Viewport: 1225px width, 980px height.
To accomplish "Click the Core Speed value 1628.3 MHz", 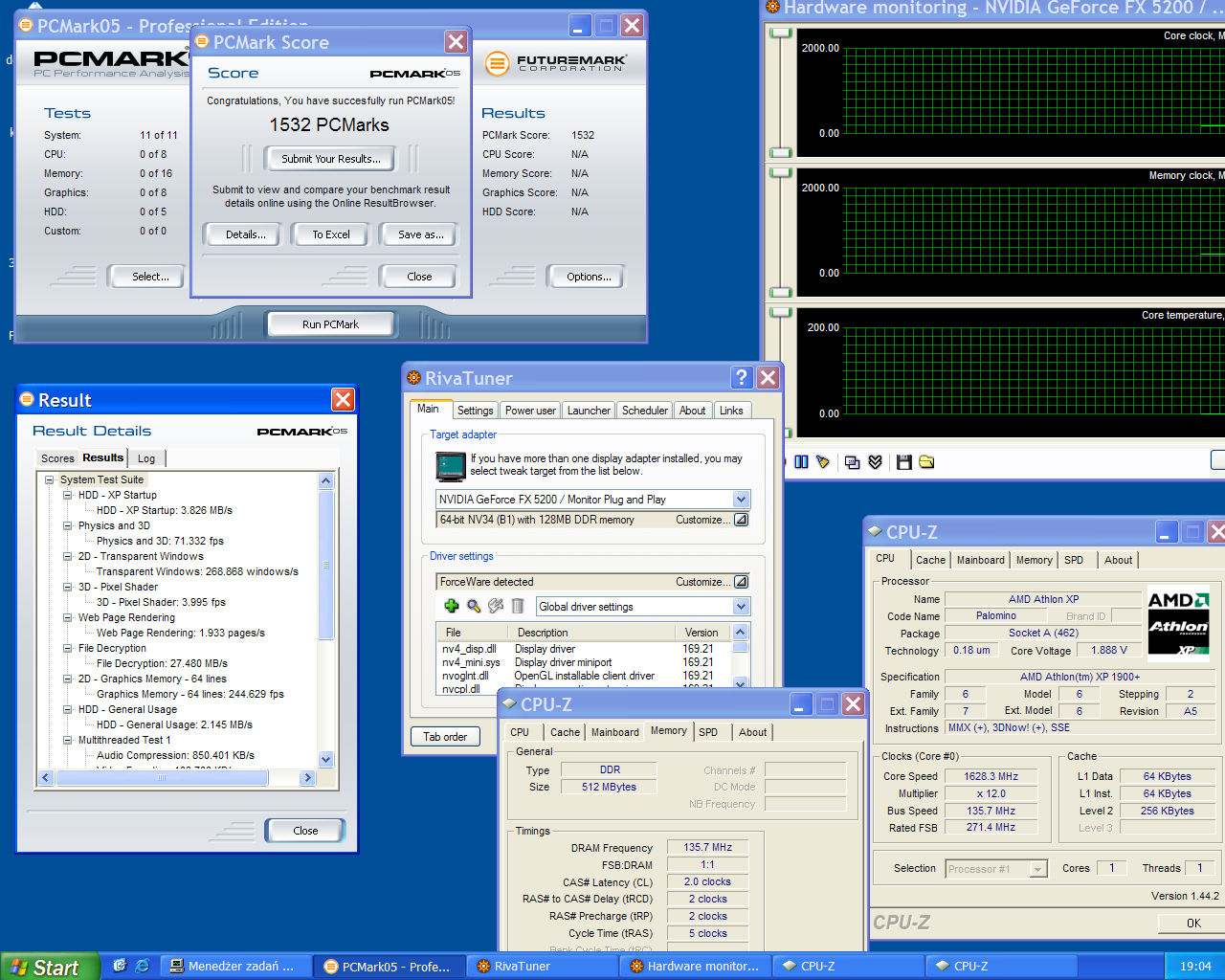I will [x=991, y=776].
